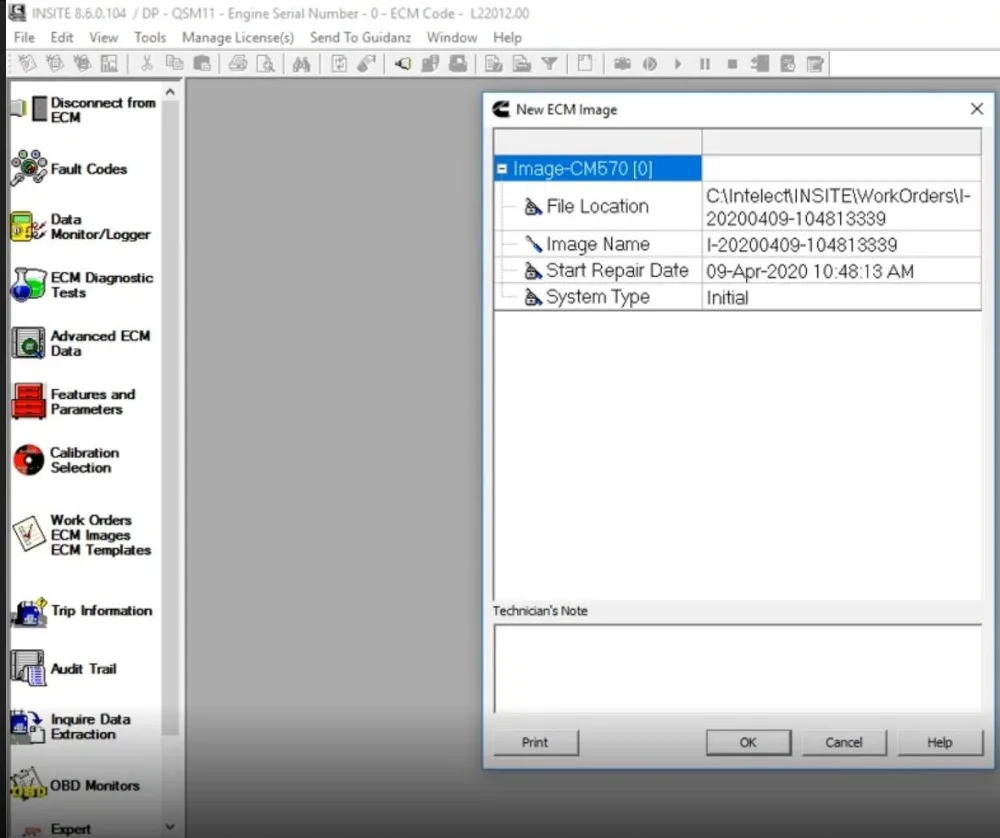Launch ECM Diagnostic Tests flask icon
1000x838 pixels.
29,284
